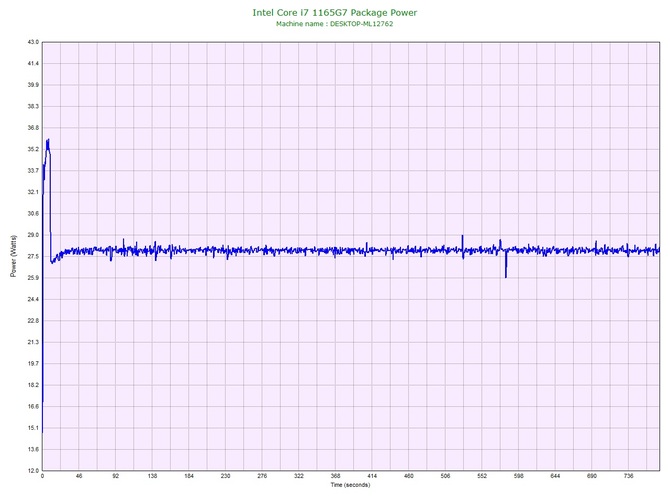
Task: Click the 15.1 y-axis tick label
Action: 33,428
